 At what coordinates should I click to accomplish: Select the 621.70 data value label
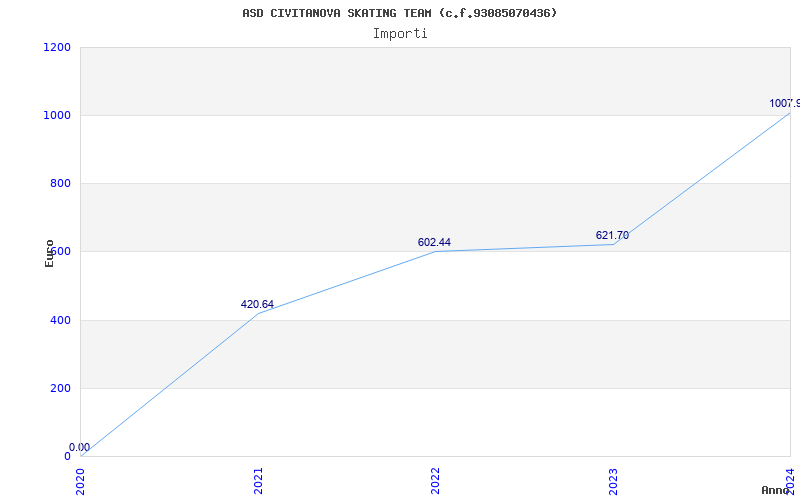click(612, 235)
